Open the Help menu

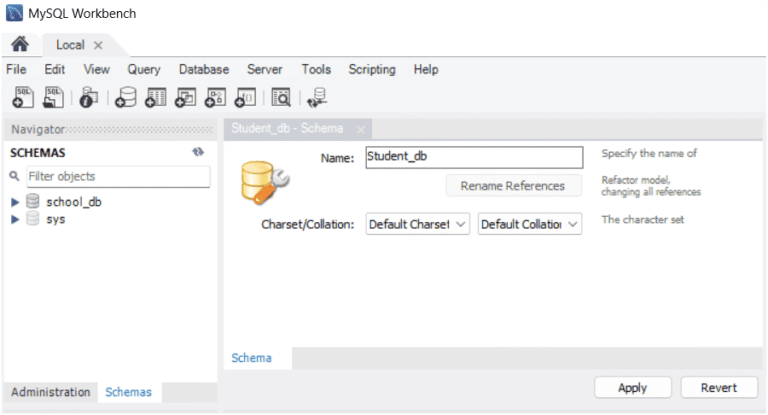pos(426,70)
